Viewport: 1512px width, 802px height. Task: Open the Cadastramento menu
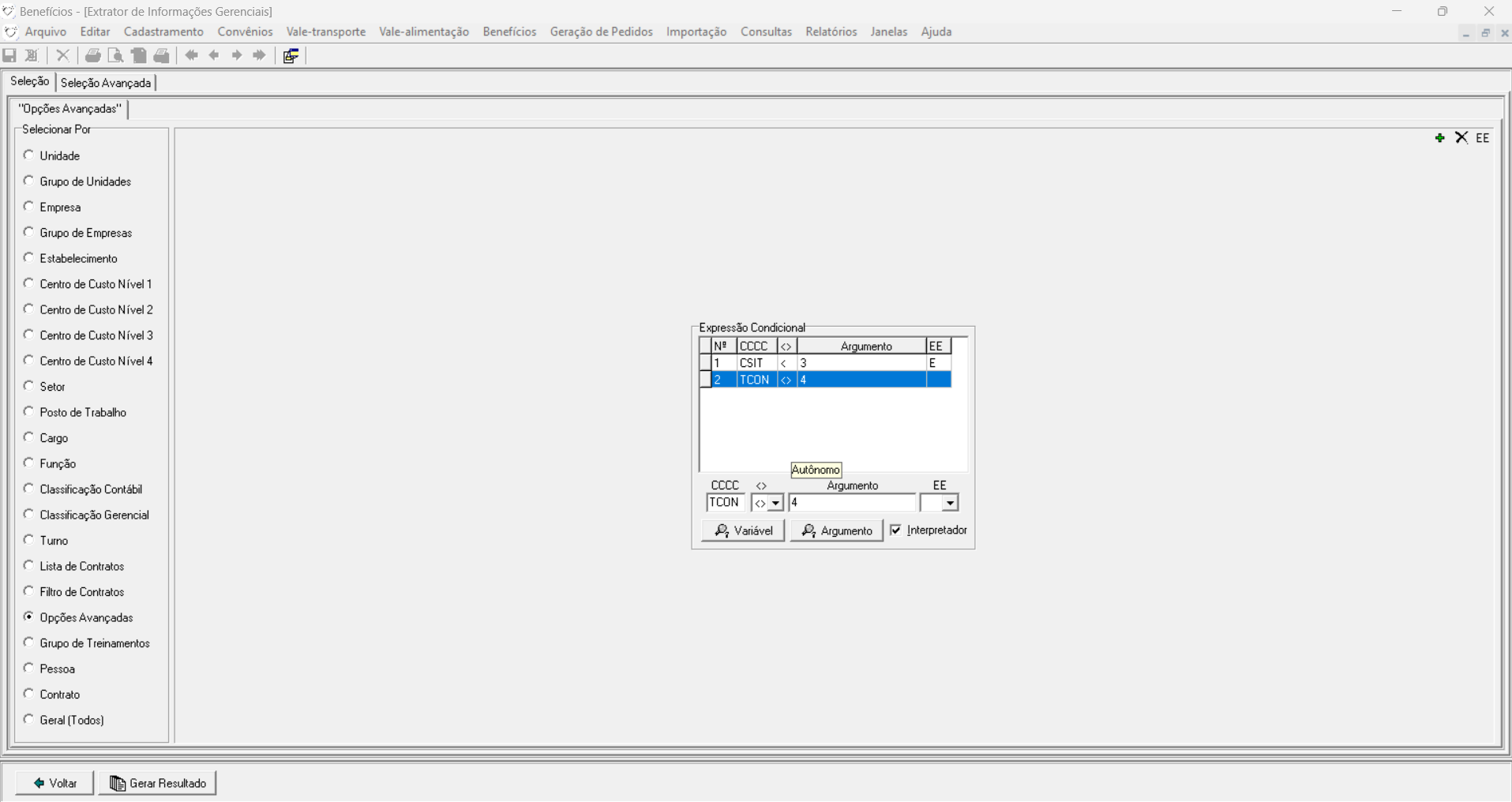163,32
